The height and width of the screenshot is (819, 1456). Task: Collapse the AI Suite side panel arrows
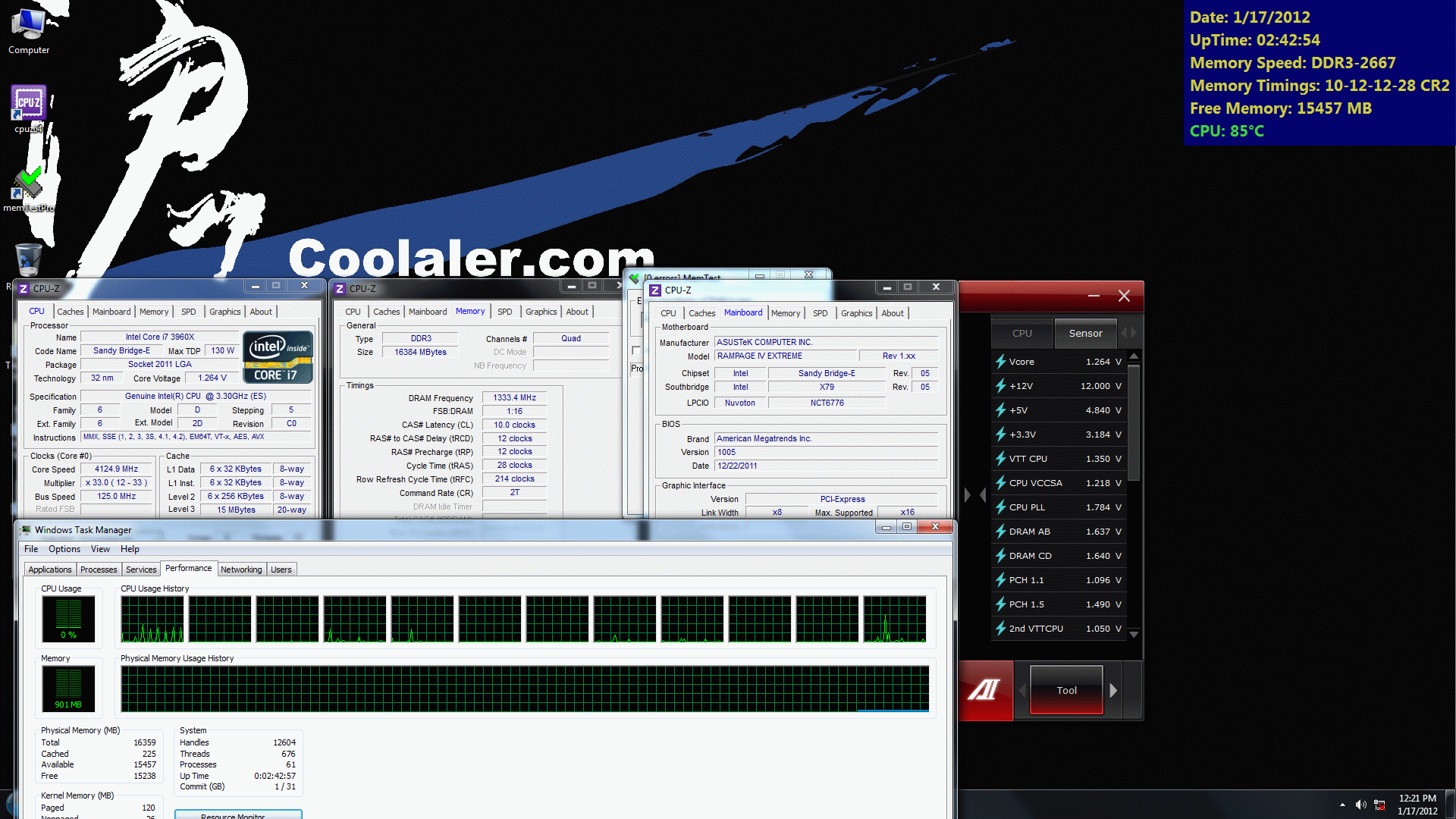[x=974, y=495]
